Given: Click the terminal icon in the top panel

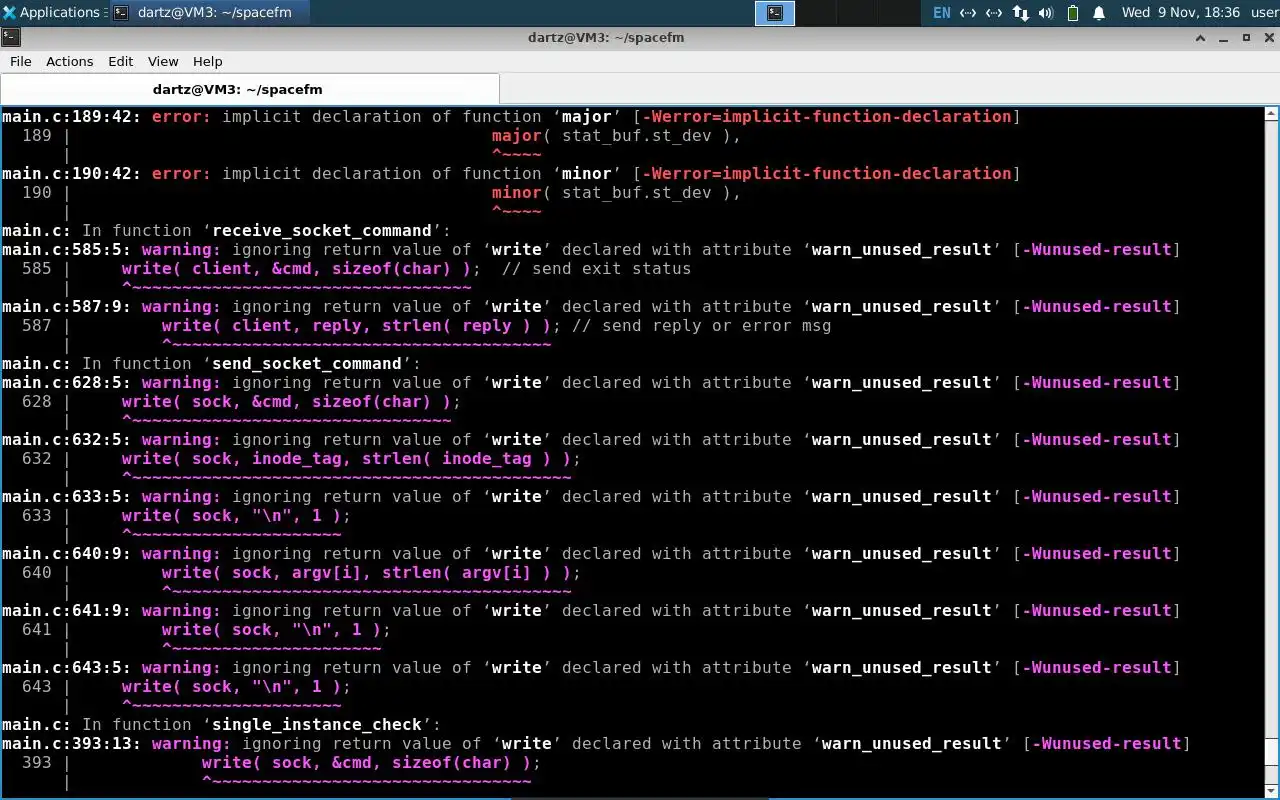Looking at the screenshot, I should (x=775, y=12).
